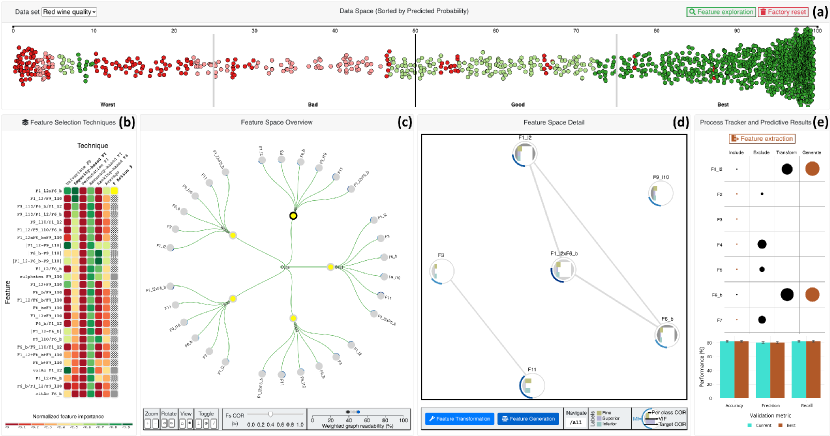The width and height of the screenshot is (830, 436).
Task: Click the Precision bar pair in performance chart
Action: click(770, 370)
